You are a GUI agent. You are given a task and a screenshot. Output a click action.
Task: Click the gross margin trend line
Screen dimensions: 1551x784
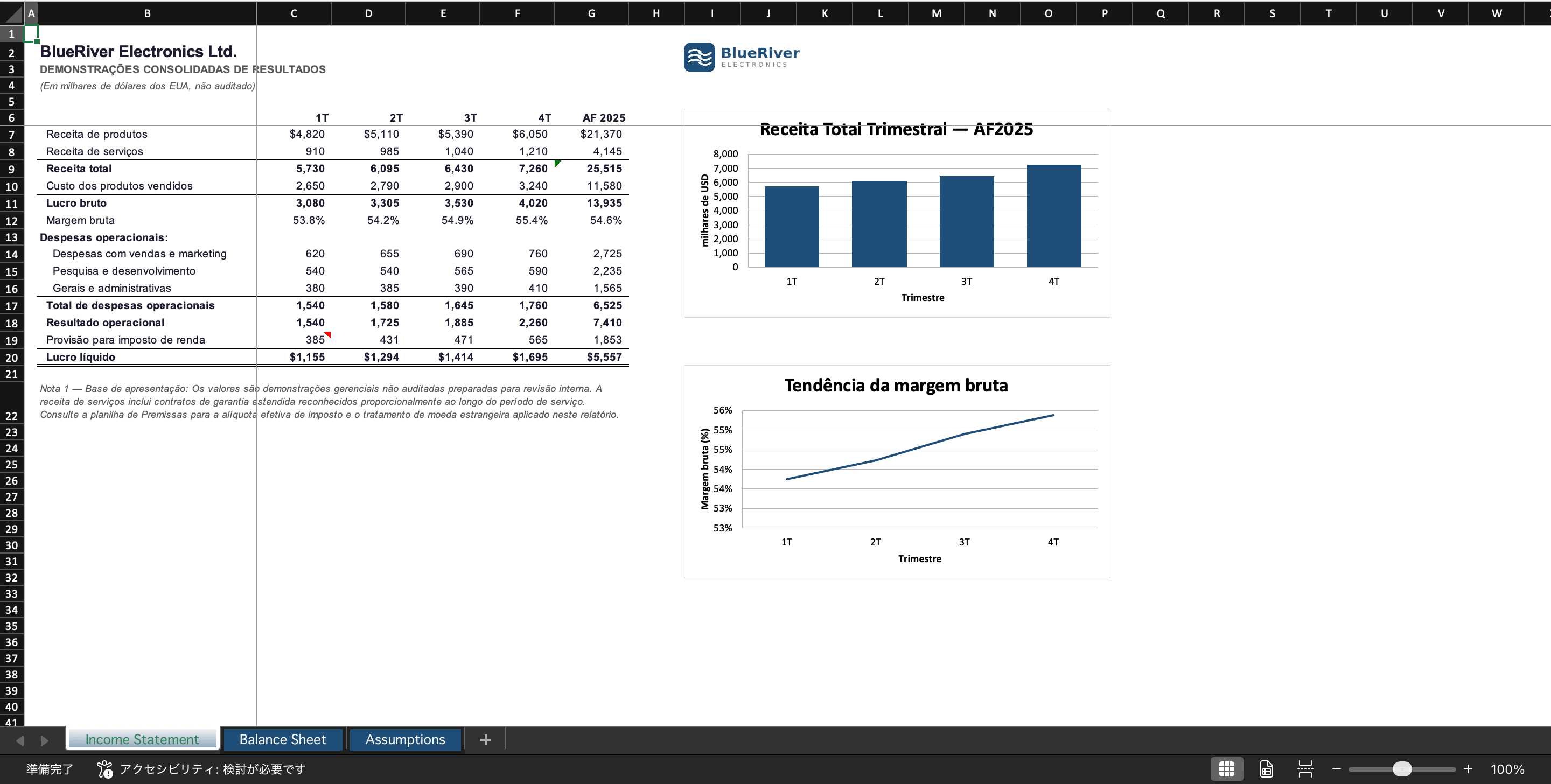920,447
